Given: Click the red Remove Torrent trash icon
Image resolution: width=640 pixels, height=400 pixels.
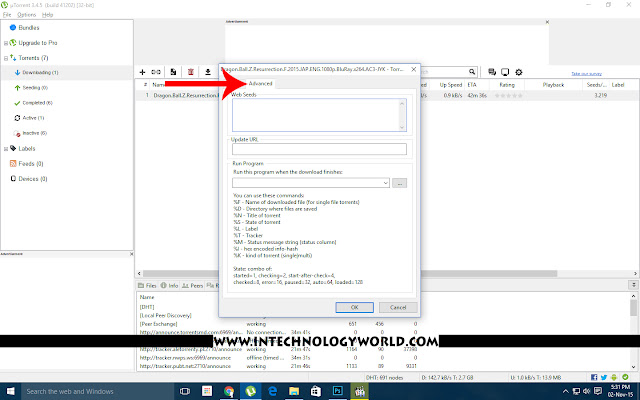Looking at the screenshot, I should (x=191, y=72).
